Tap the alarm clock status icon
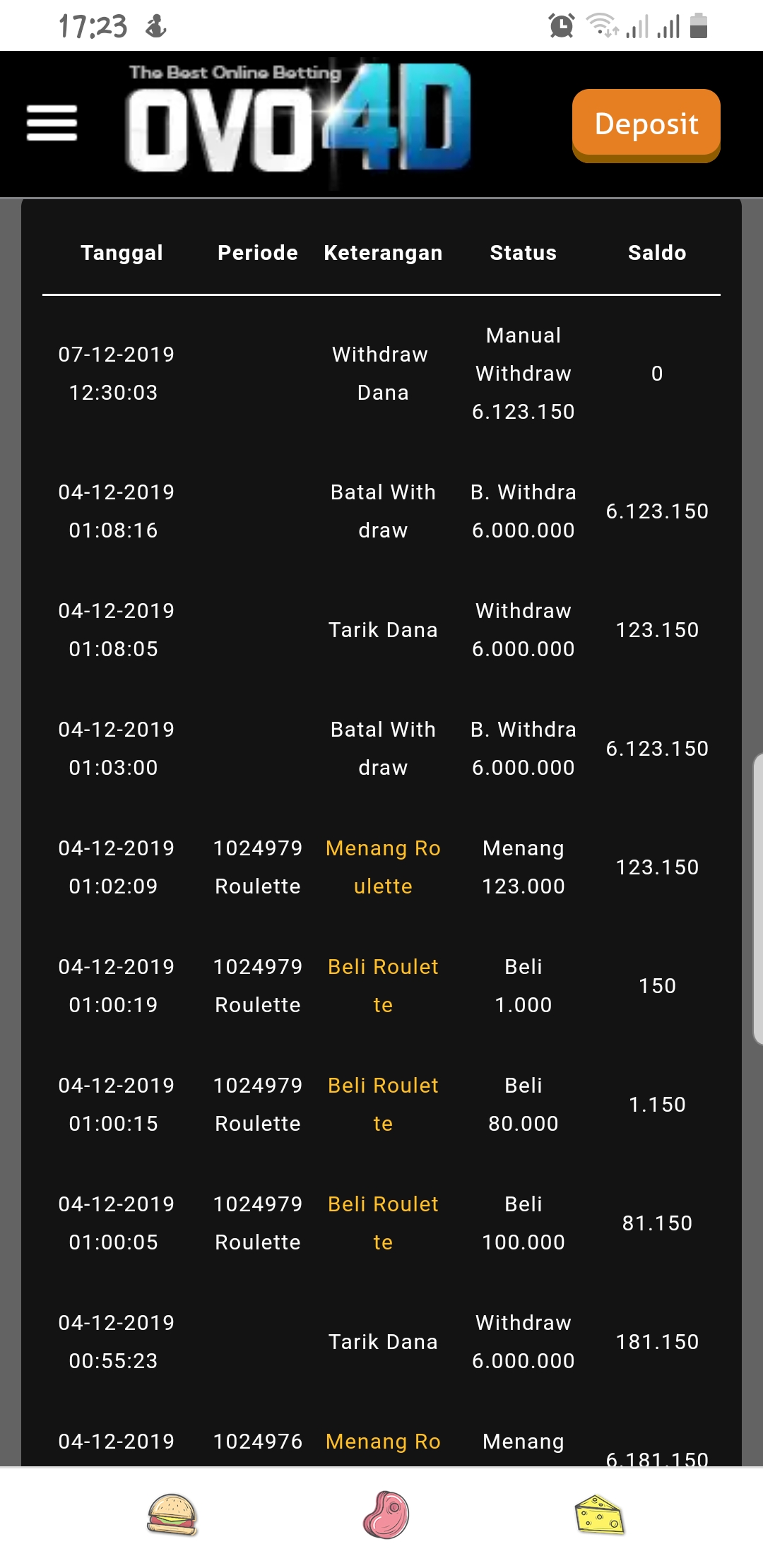 562,26
